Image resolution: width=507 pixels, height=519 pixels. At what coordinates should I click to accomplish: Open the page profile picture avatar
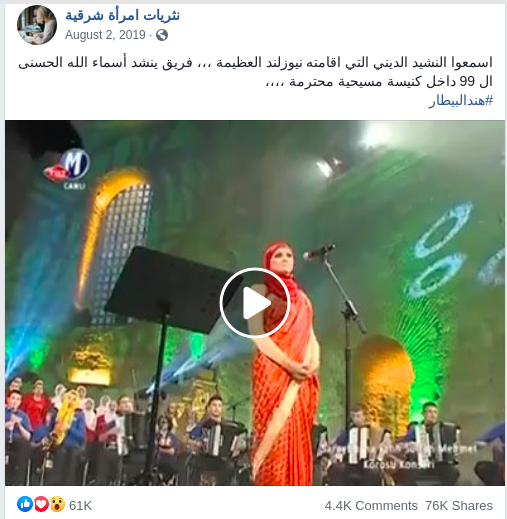(37, 25)
